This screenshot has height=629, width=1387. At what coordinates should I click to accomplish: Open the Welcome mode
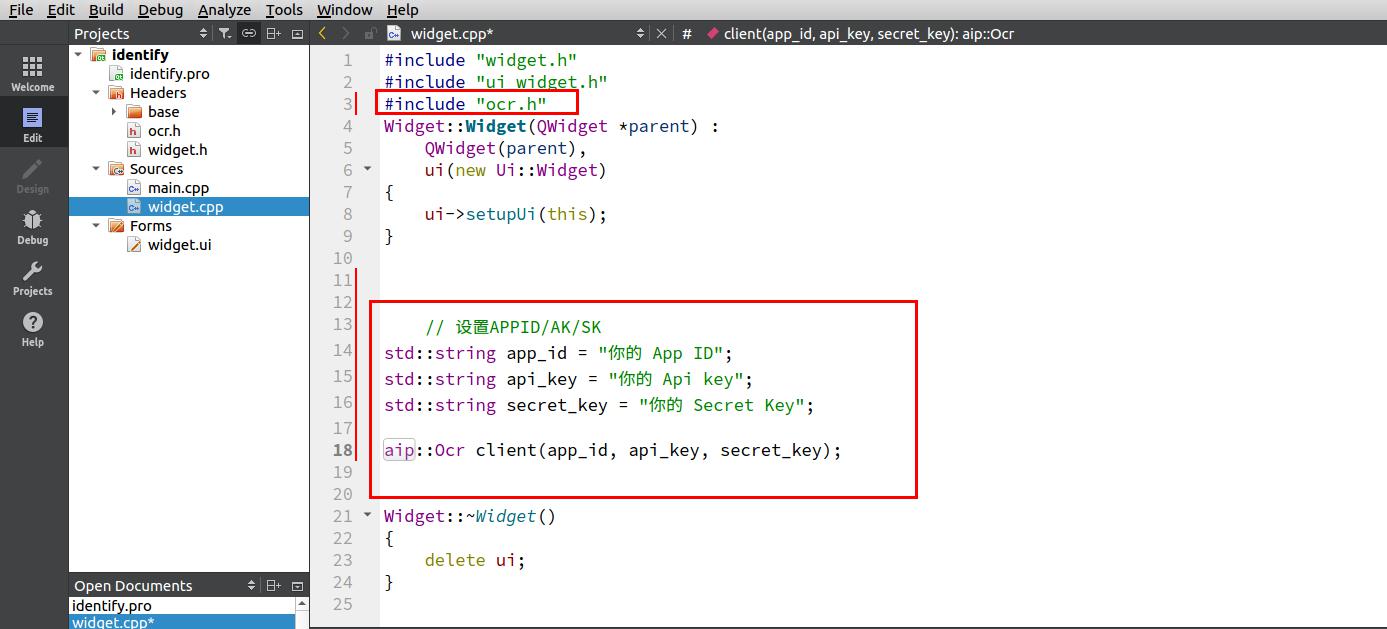click(x=33, y=73)
